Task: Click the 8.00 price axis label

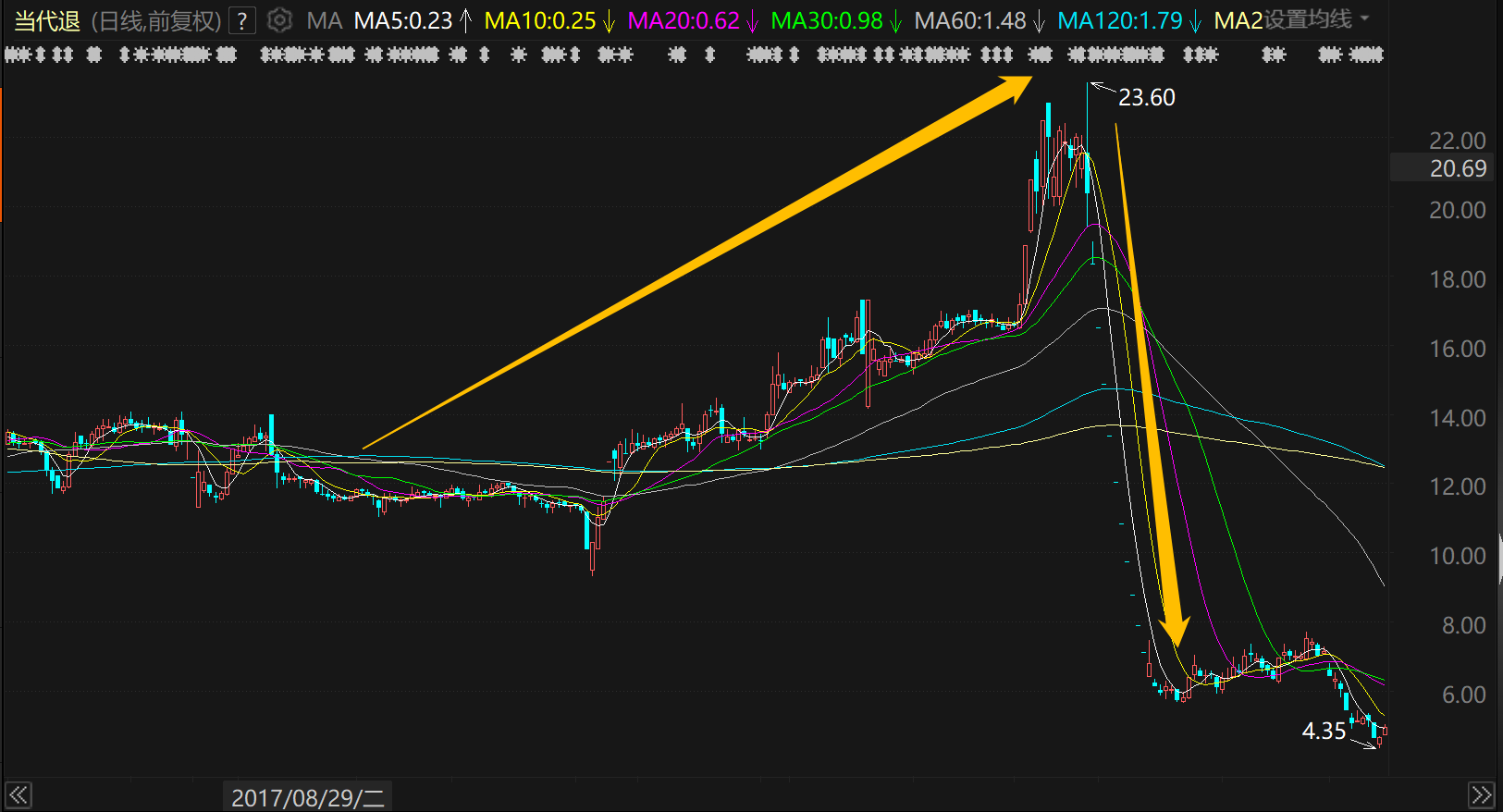Action: [1464, 625]
